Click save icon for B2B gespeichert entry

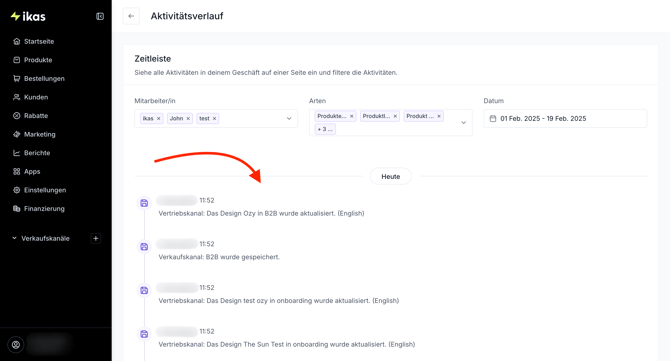pyautogui.click(x=144, y=247)
